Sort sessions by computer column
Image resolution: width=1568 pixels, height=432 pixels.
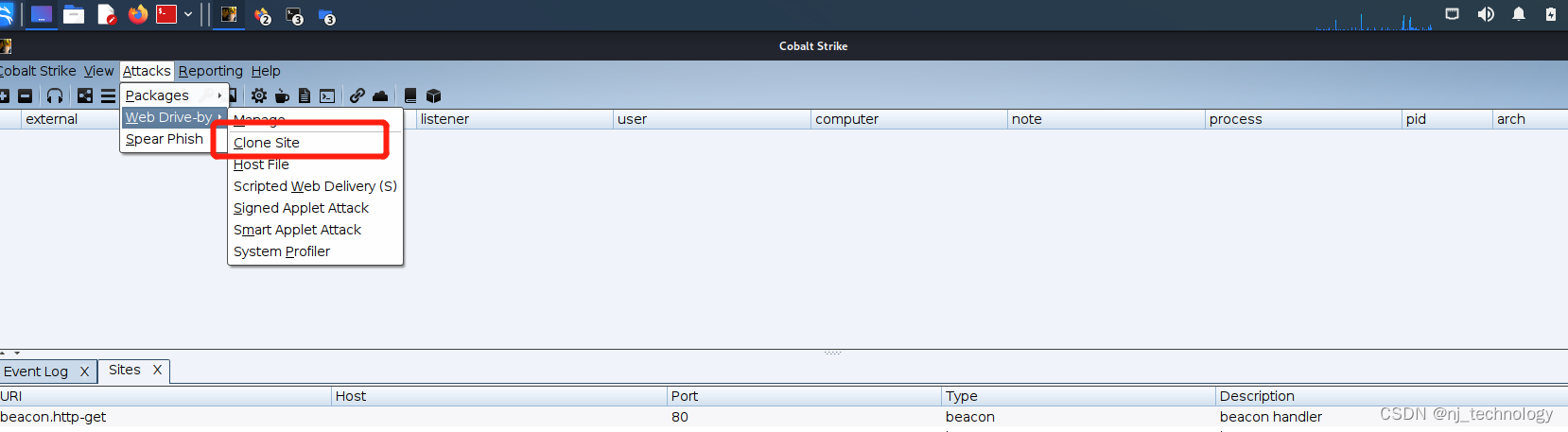(909, 119)
